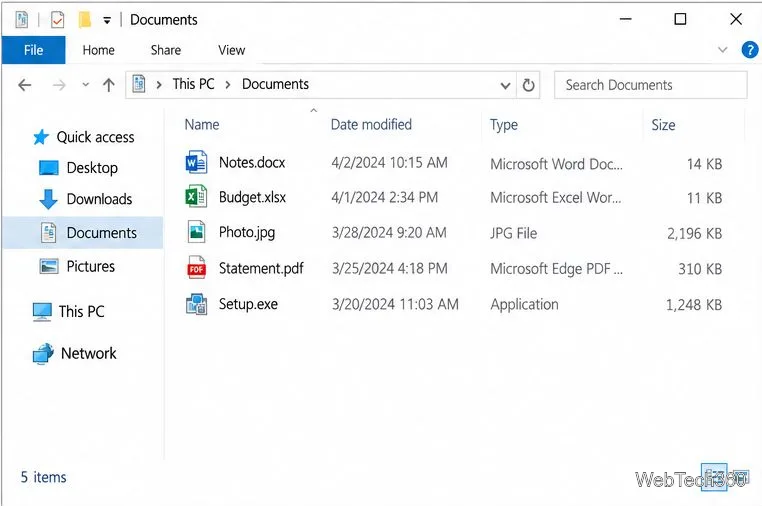The image size is (762, 506).
Task: Click chevron between This PC and Documents
Action: (x=227, y=85)
